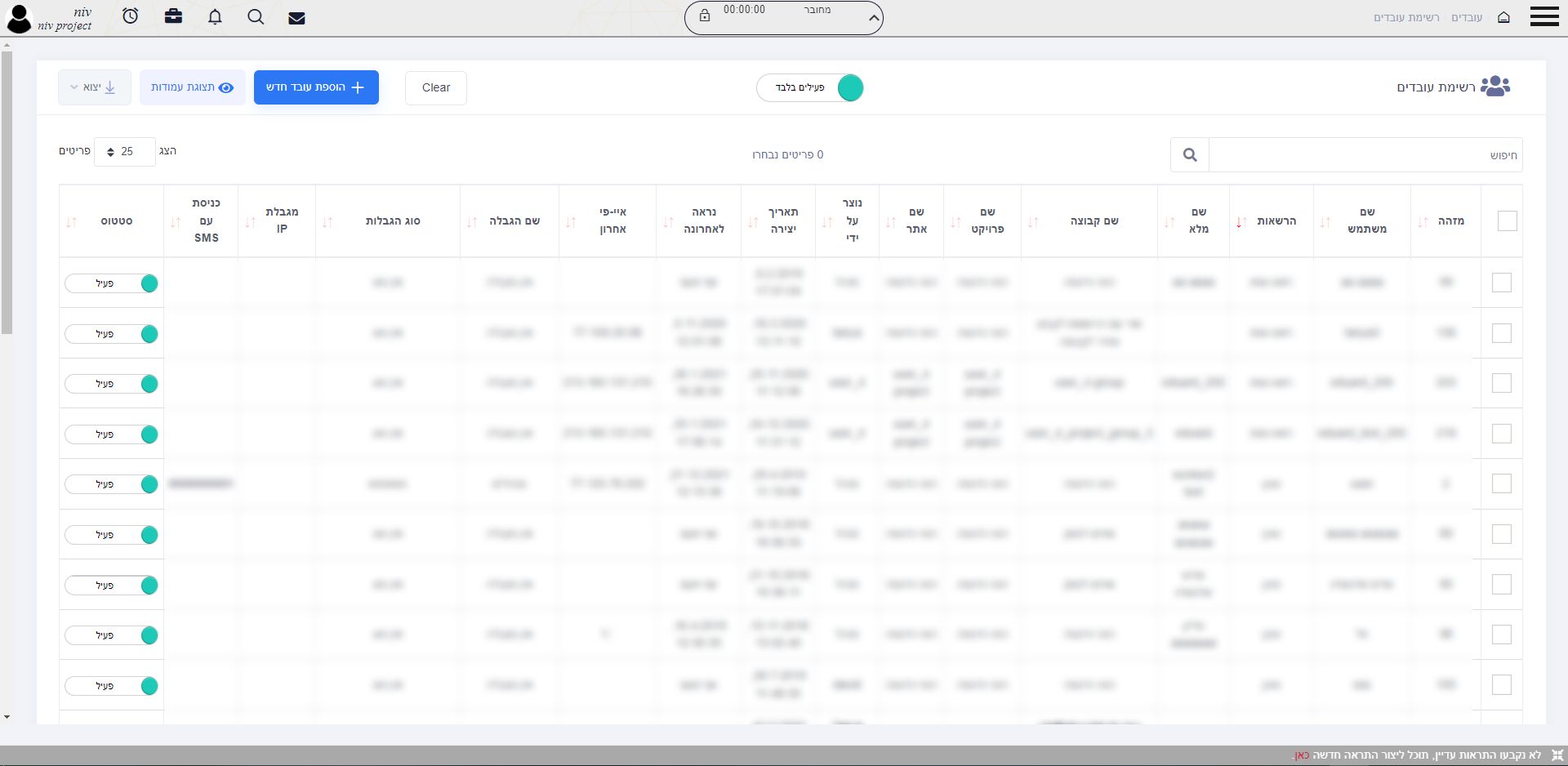
Task: Click the magnifier icon in top bar
Action: click(x=256, y=17)
